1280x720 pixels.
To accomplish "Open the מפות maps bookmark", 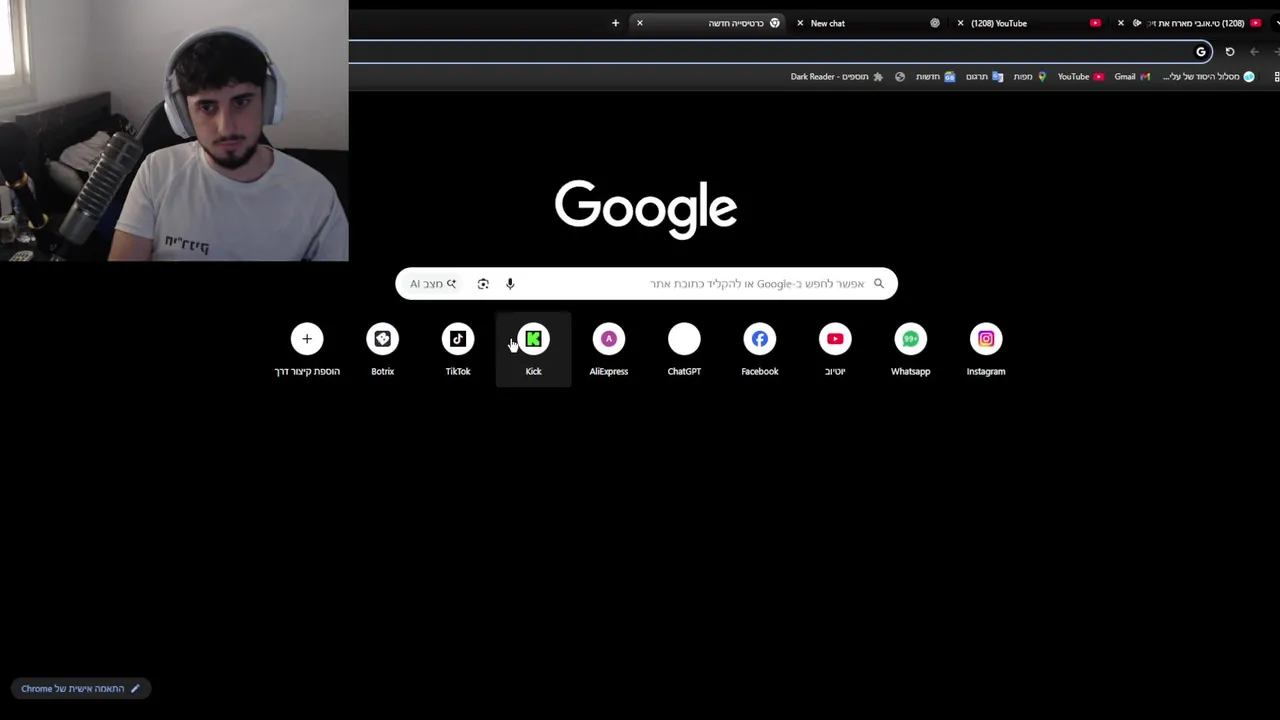I will (1030, 77).
